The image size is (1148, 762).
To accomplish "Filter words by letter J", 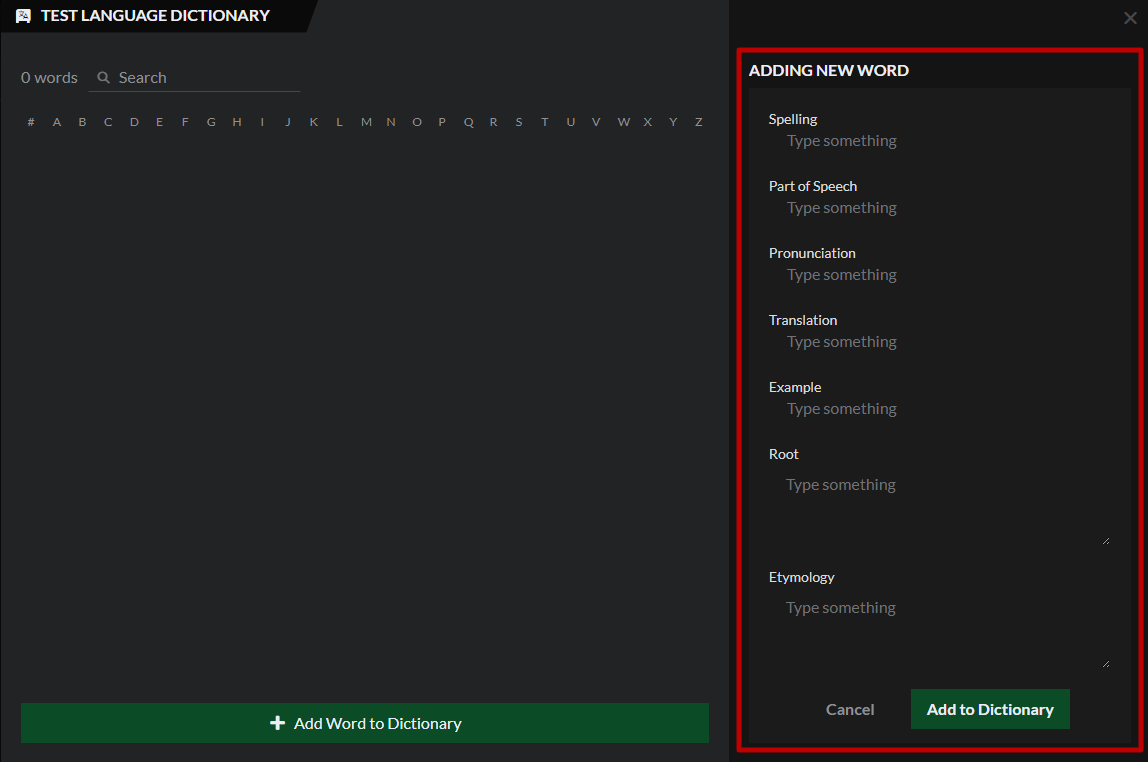I will [x=288, y=122].
